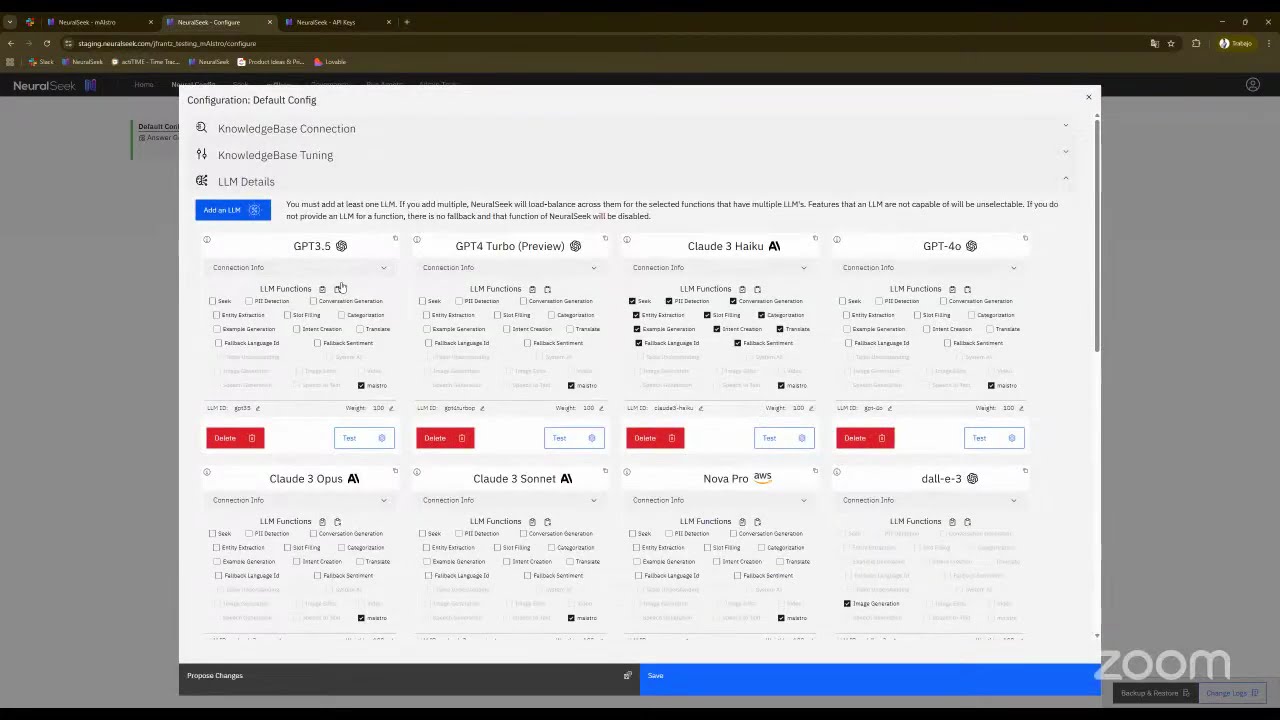Edit the GPT-4o weight with the pencil icon
Screen dimensions: 1280x720
pos(1021,408)
